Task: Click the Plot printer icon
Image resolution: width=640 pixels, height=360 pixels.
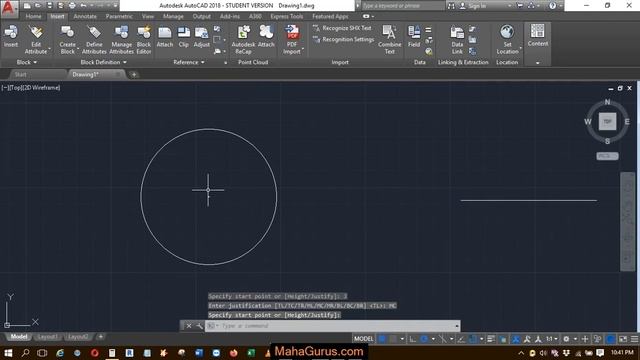Action: tap(72, 6)
